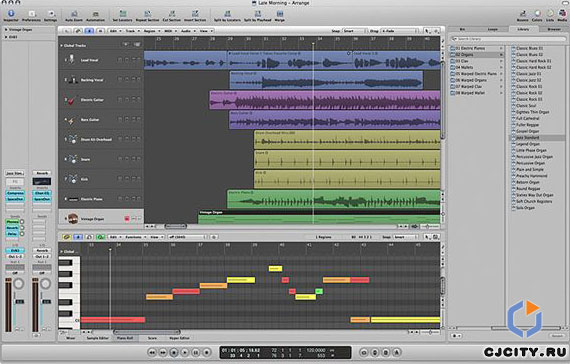Toggle the Compressor insert on the EVB3 channel strip
570x364 pixels.
coord(15,193)
